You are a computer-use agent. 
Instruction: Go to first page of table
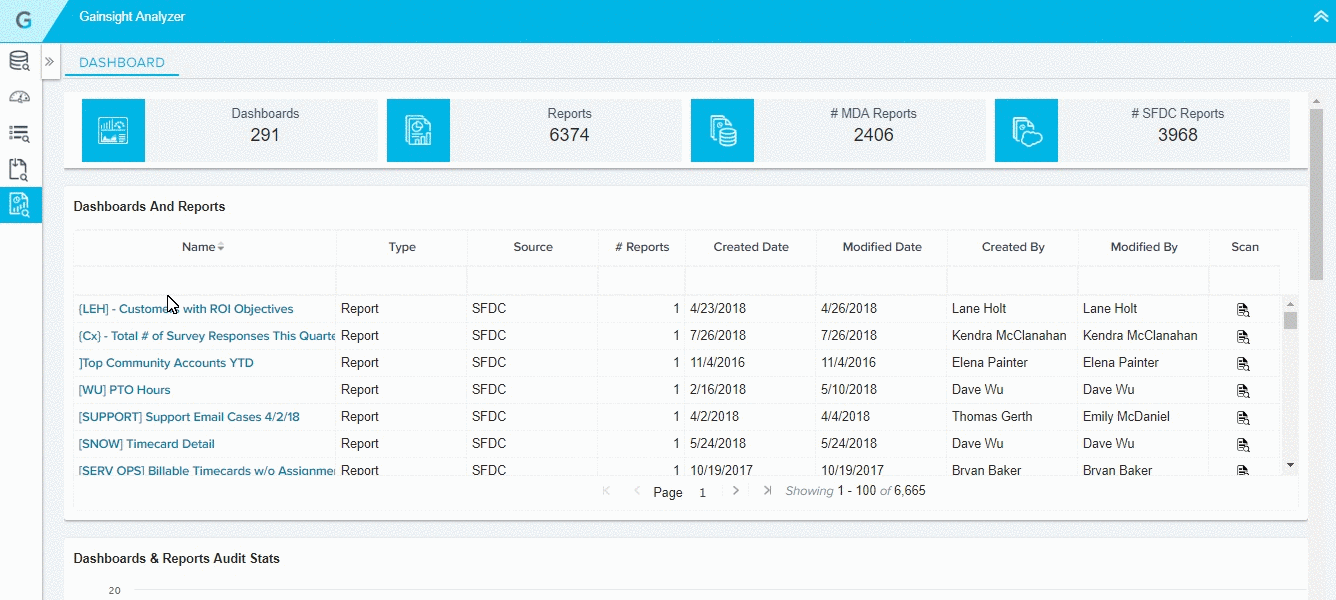tap(606, 491)
